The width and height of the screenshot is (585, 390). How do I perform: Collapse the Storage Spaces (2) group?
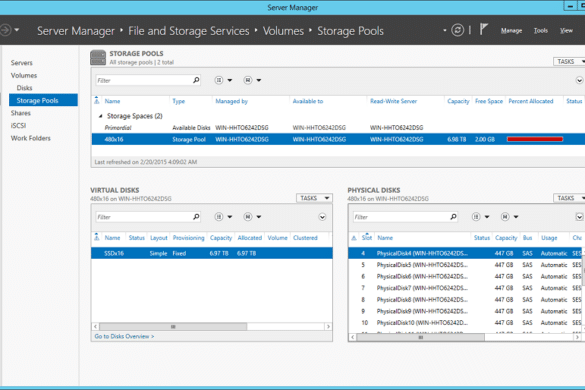100,116
